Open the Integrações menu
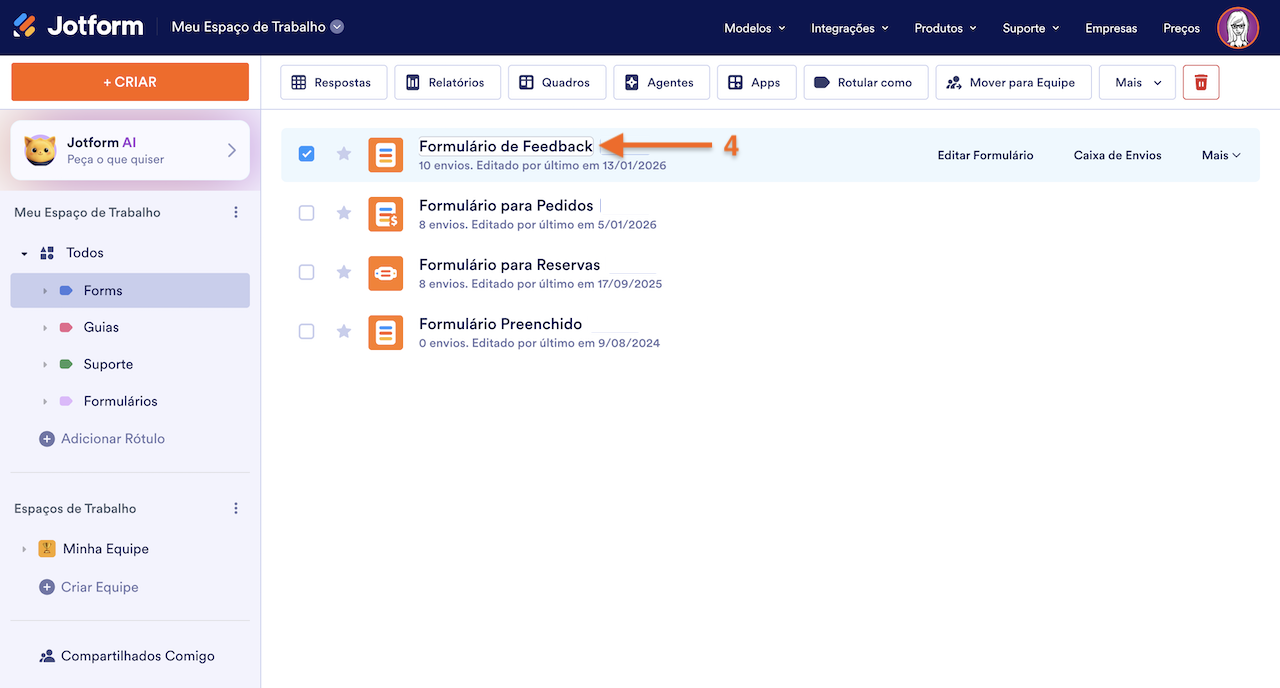 pyautogui.click(x=849, y=28)
